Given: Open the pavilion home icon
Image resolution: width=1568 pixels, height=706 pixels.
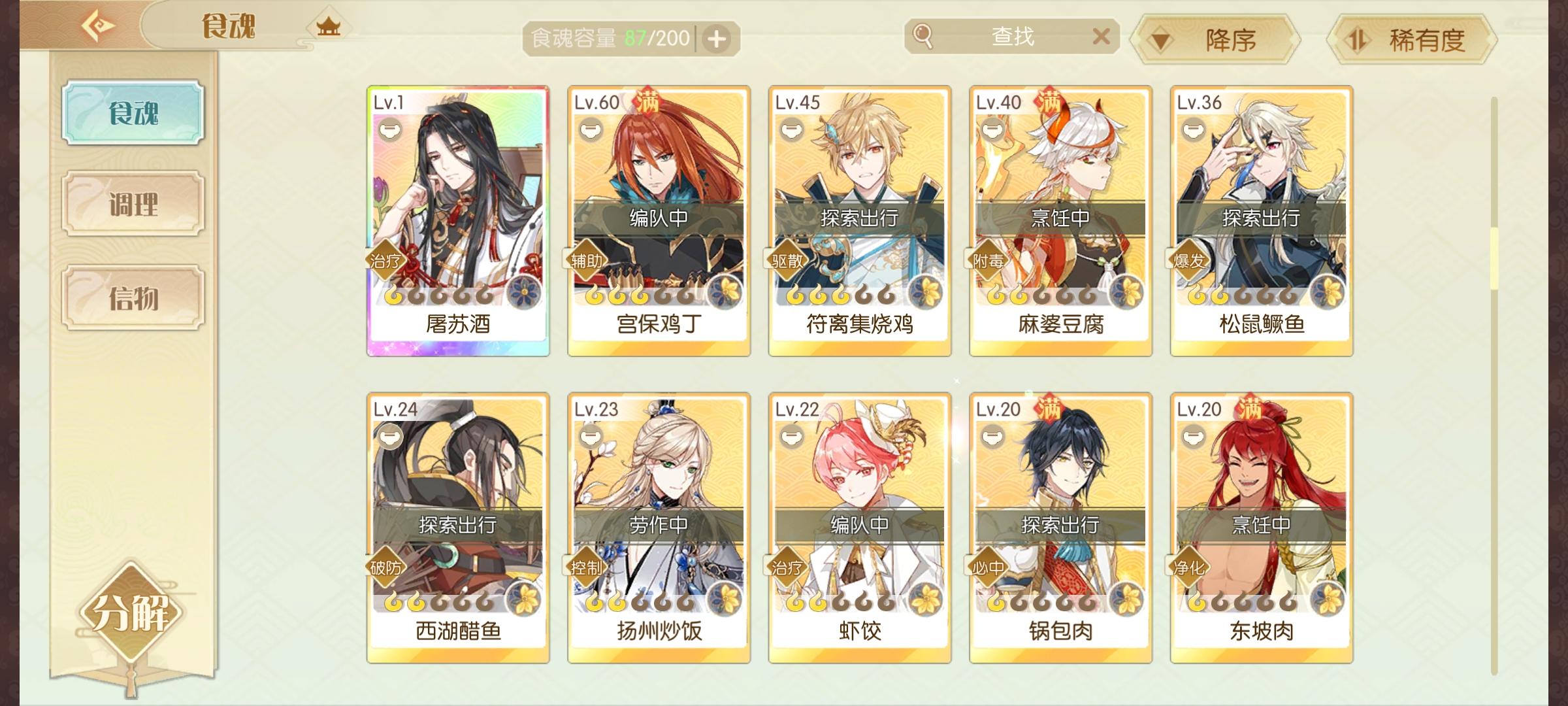Looking at the screenshot, I should 328,27.
